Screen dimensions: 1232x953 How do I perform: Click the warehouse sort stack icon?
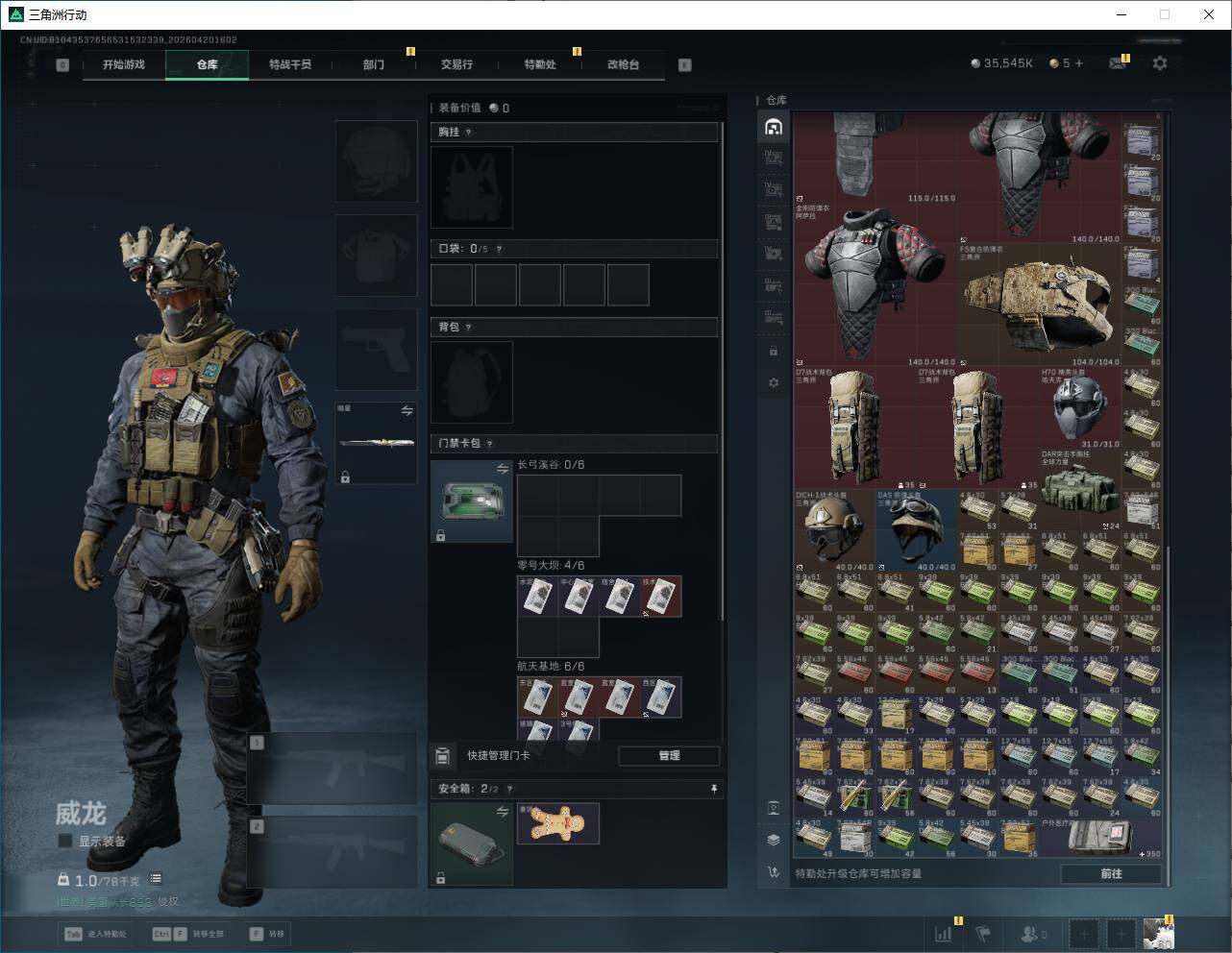pyautogui.click(x=774, y=840)
